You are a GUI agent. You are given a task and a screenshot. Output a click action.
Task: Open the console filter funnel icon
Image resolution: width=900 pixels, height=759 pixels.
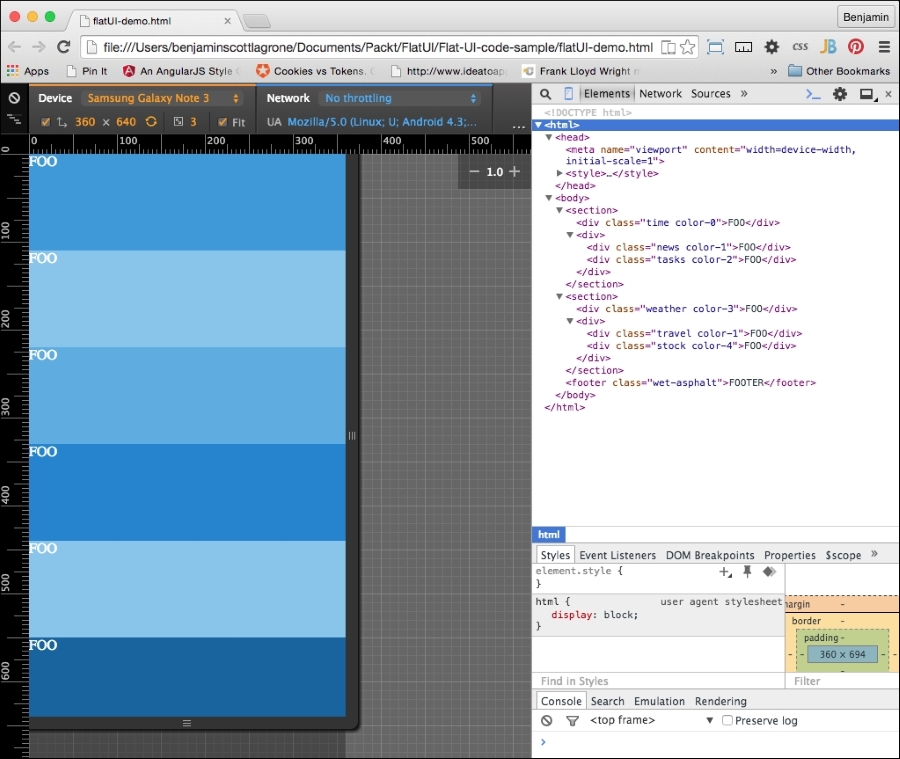tap(572, 720)
